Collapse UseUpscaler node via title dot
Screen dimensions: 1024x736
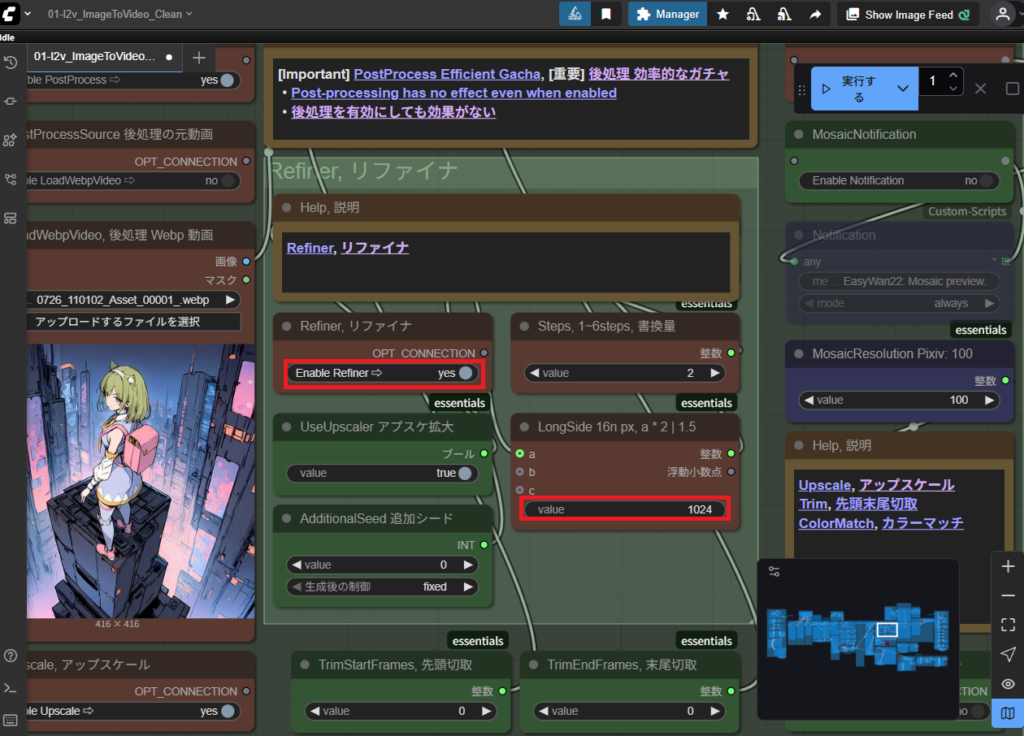(286, 426)
